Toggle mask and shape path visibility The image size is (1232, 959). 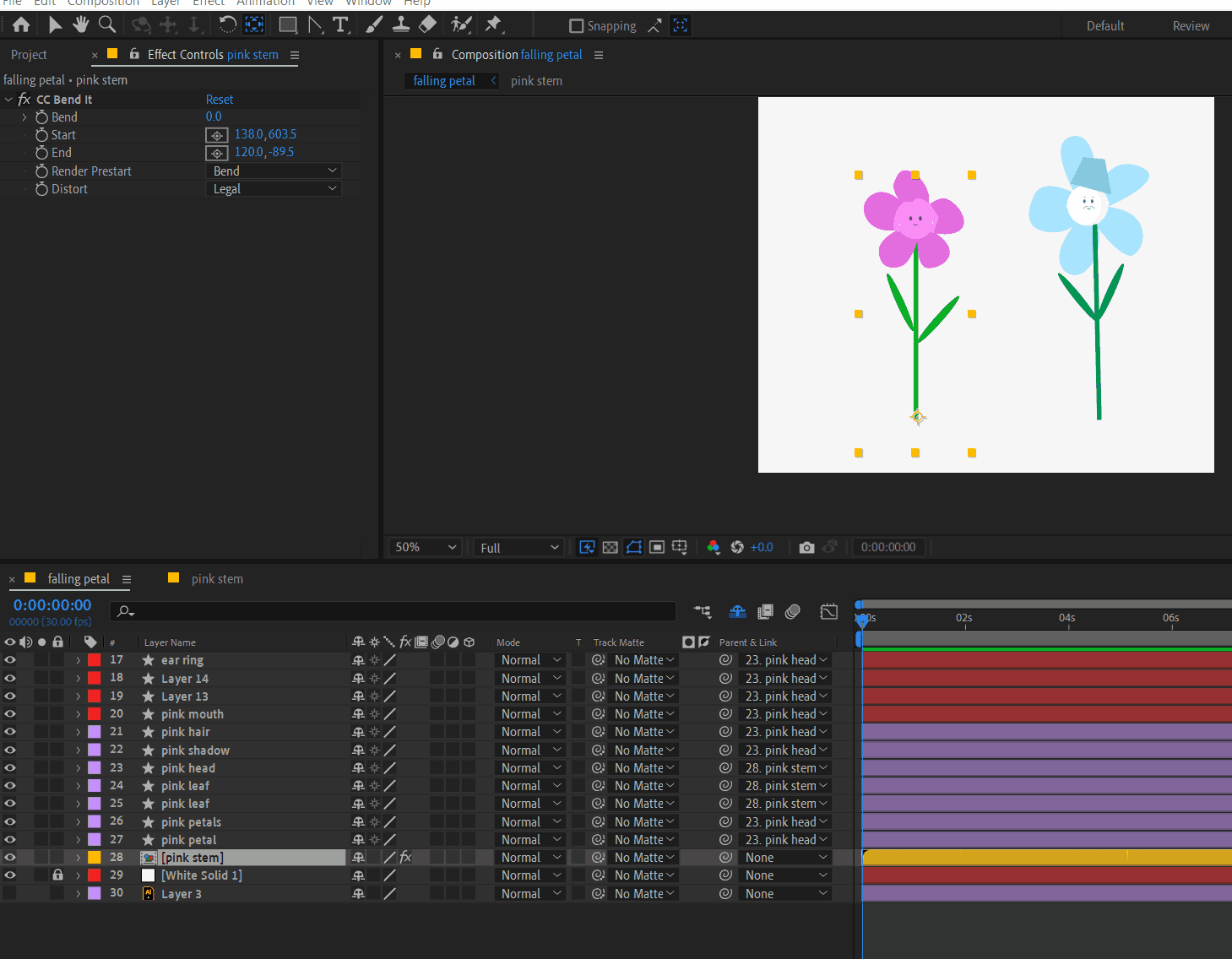[634, 547]
